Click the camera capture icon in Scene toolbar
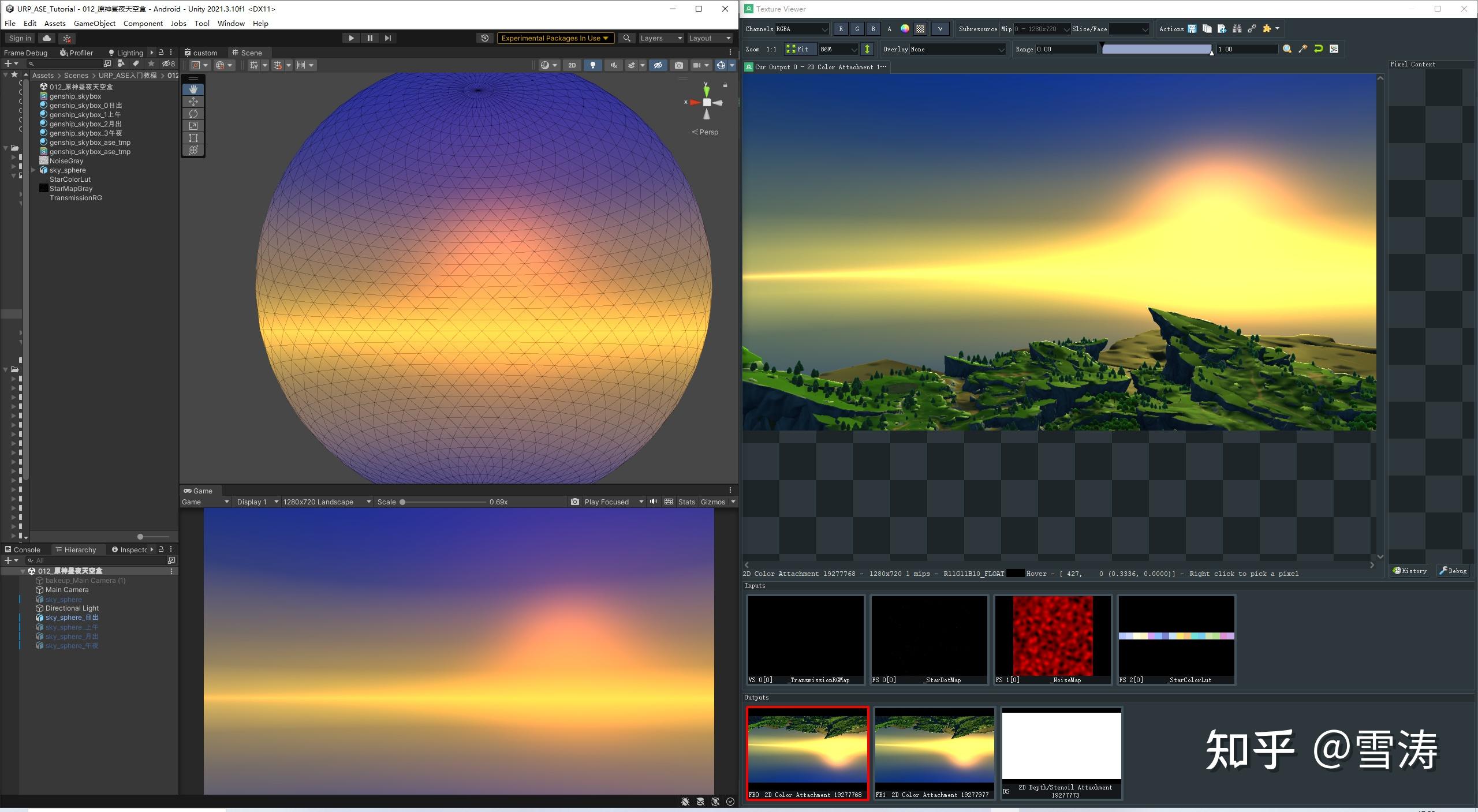This screenshot has width=1478, height=812. [678, 65]
